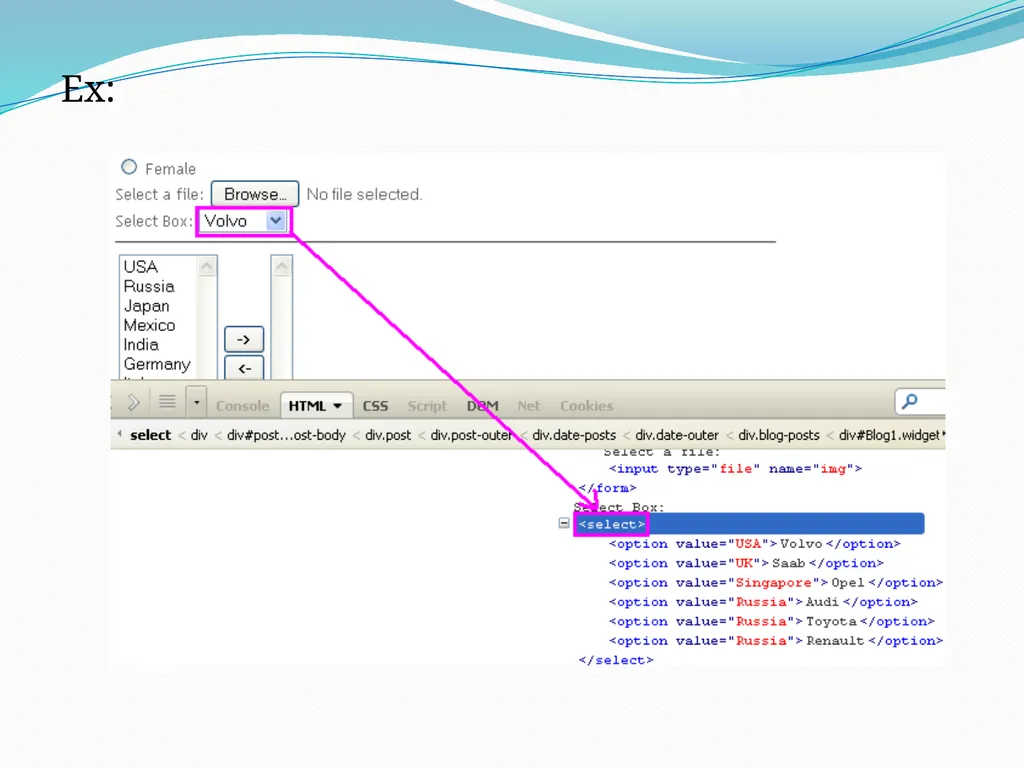Select India in the country list
The height and width of the screenshot is (768, 1024).
141,344
